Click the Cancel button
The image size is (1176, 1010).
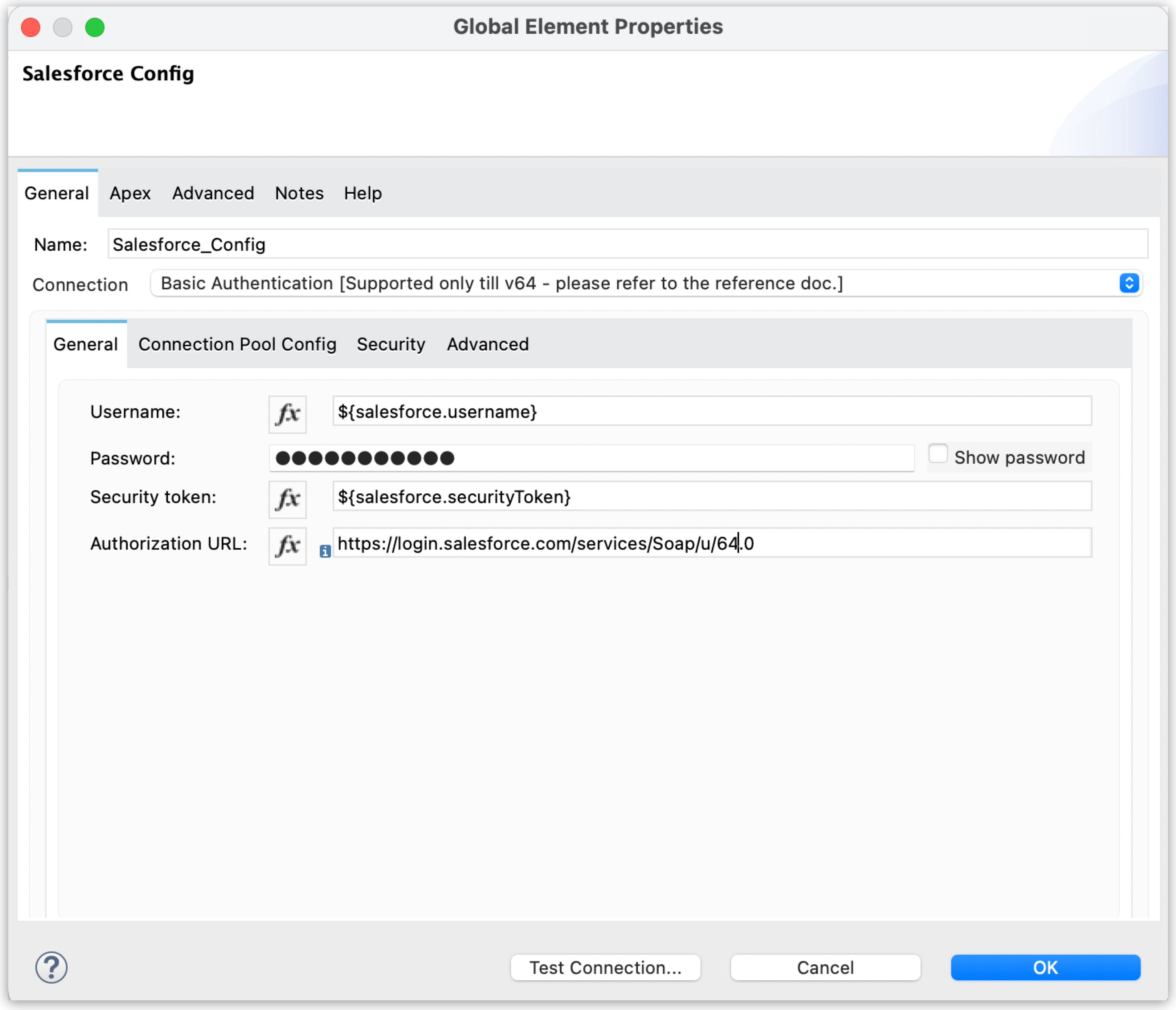[x=825, y=967]
